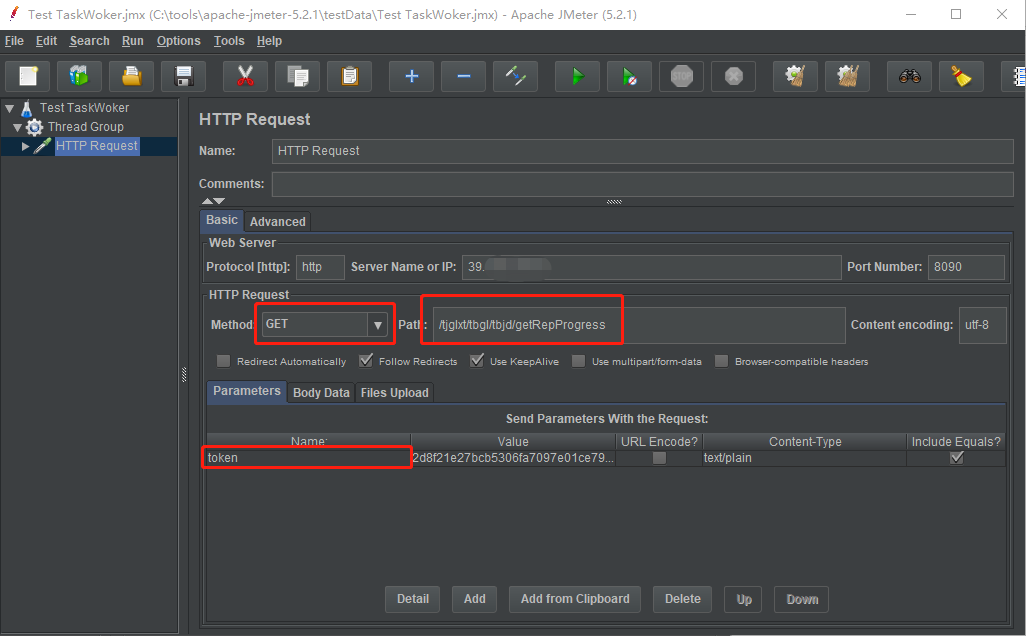Click the Comments input field
Image resolution: width=1026 pixels, height=636 pixels.
click(643, 184)
